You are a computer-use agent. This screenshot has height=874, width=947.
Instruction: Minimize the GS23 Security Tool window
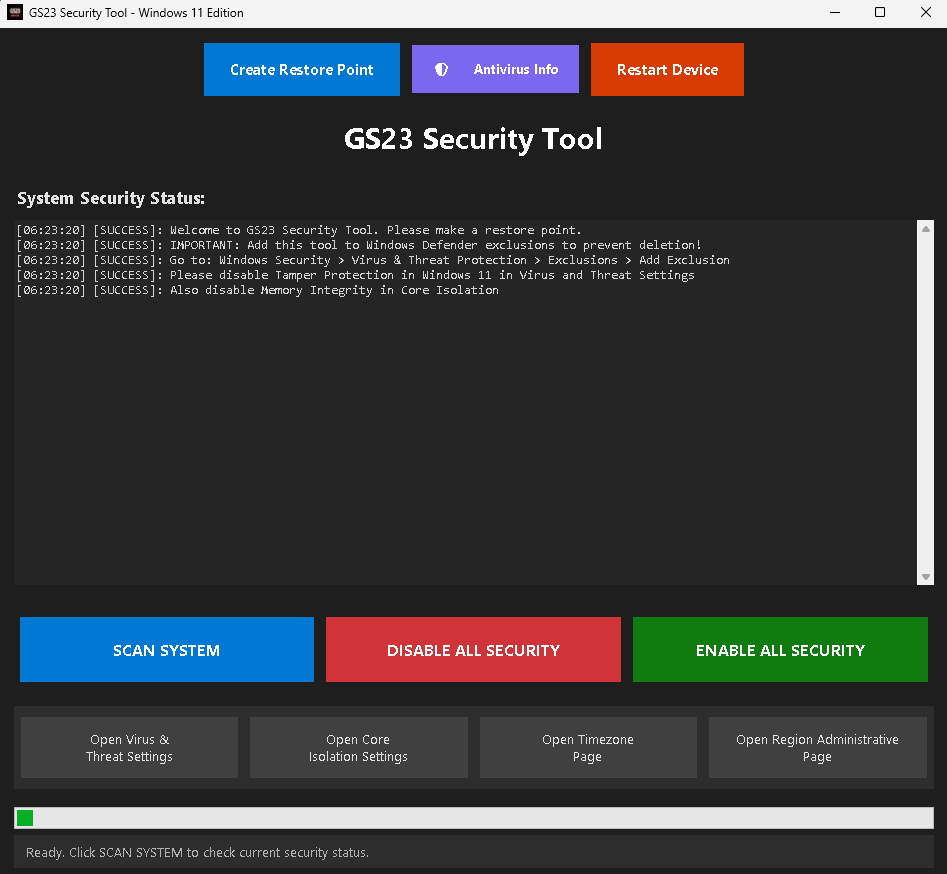[x=834, y=13]
